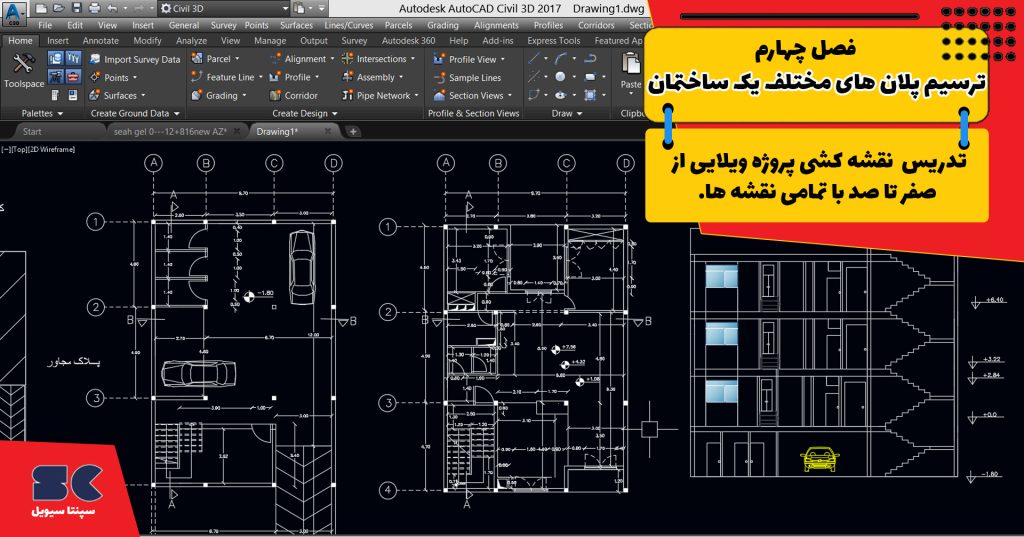Create a Corridor using its icon

coord(275,95)
